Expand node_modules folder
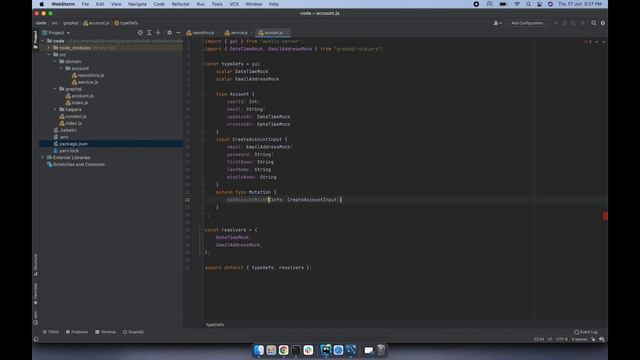 pos(49,48)
